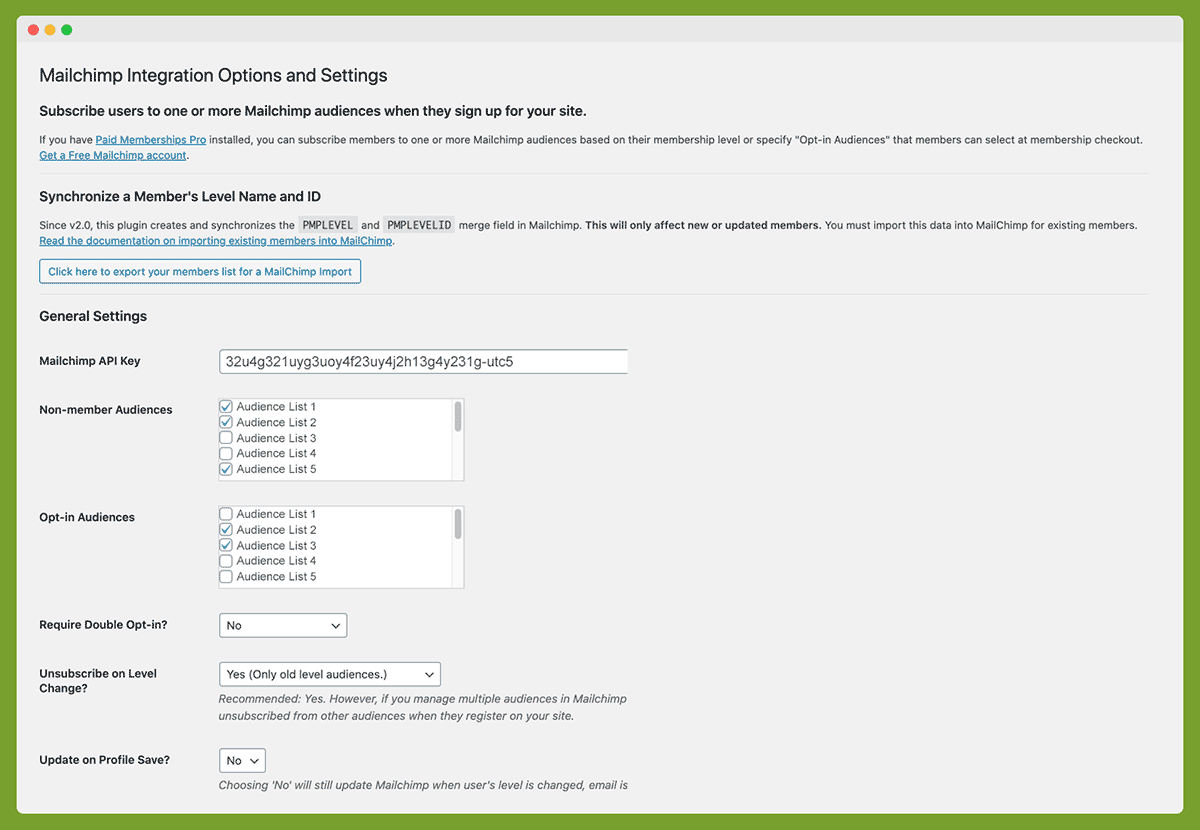Click the PMPLEVEL merge field code
Image resolution: width=1200 pixels, height=830 pixels.
click(x=328, y=225)
